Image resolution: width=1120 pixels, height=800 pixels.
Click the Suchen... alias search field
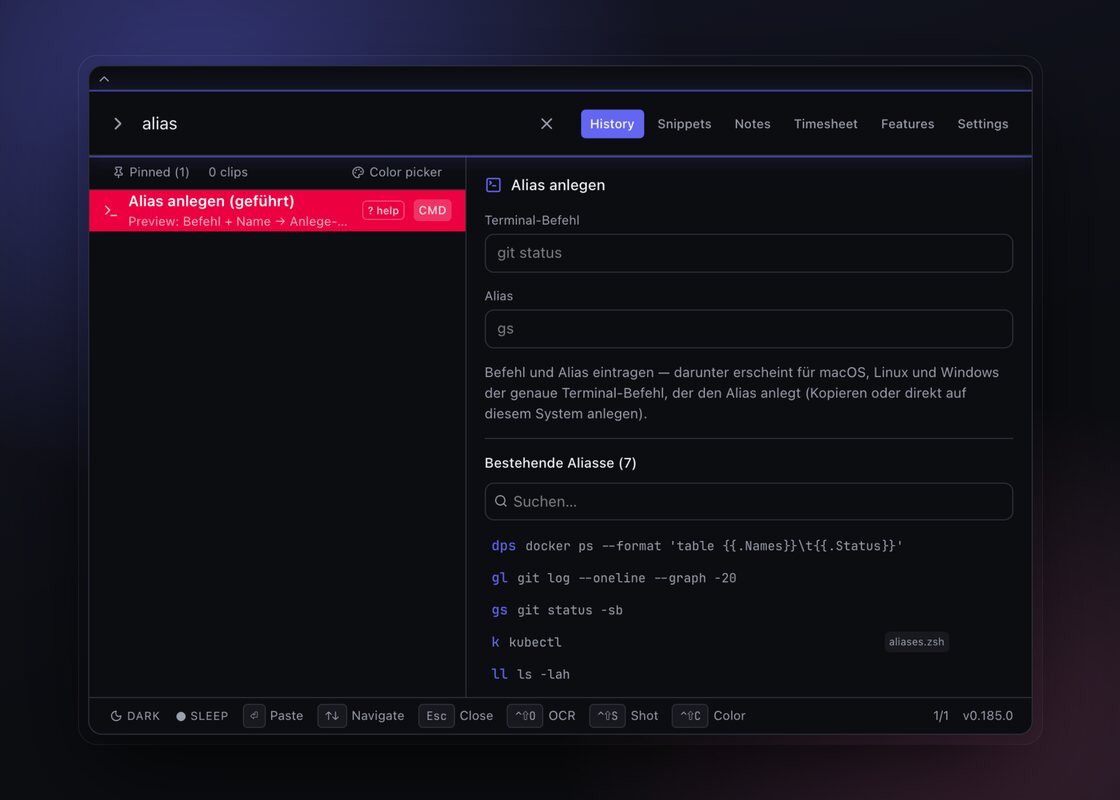click(x=749, y=501)
